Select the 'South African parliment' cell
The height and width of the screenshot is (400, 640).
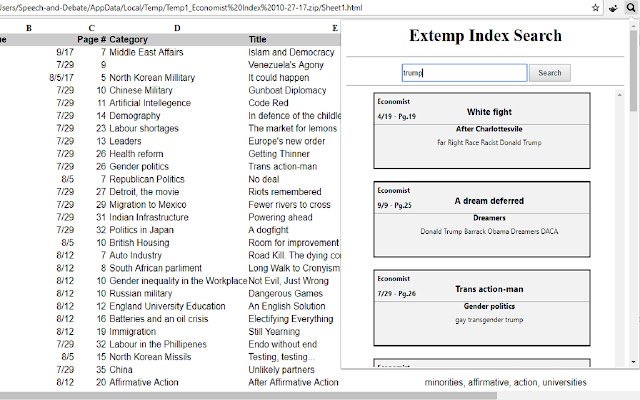156,268
